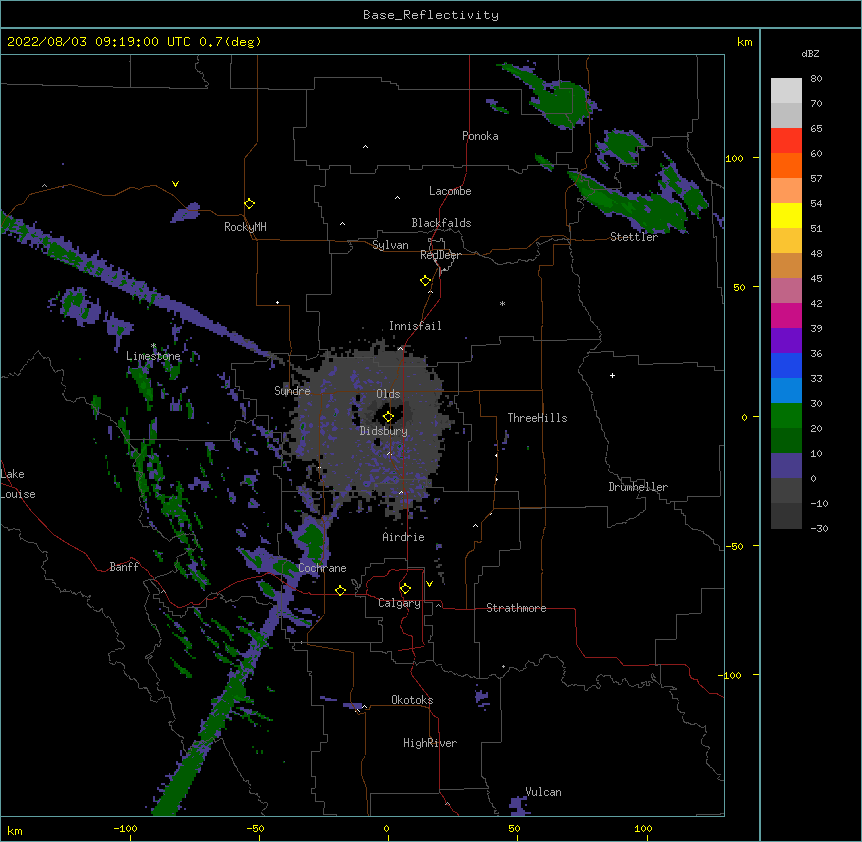This screenshot has height=842, width=862.
Task: Select the royal blue legend swatch below 36
Action: pos(786,365)
